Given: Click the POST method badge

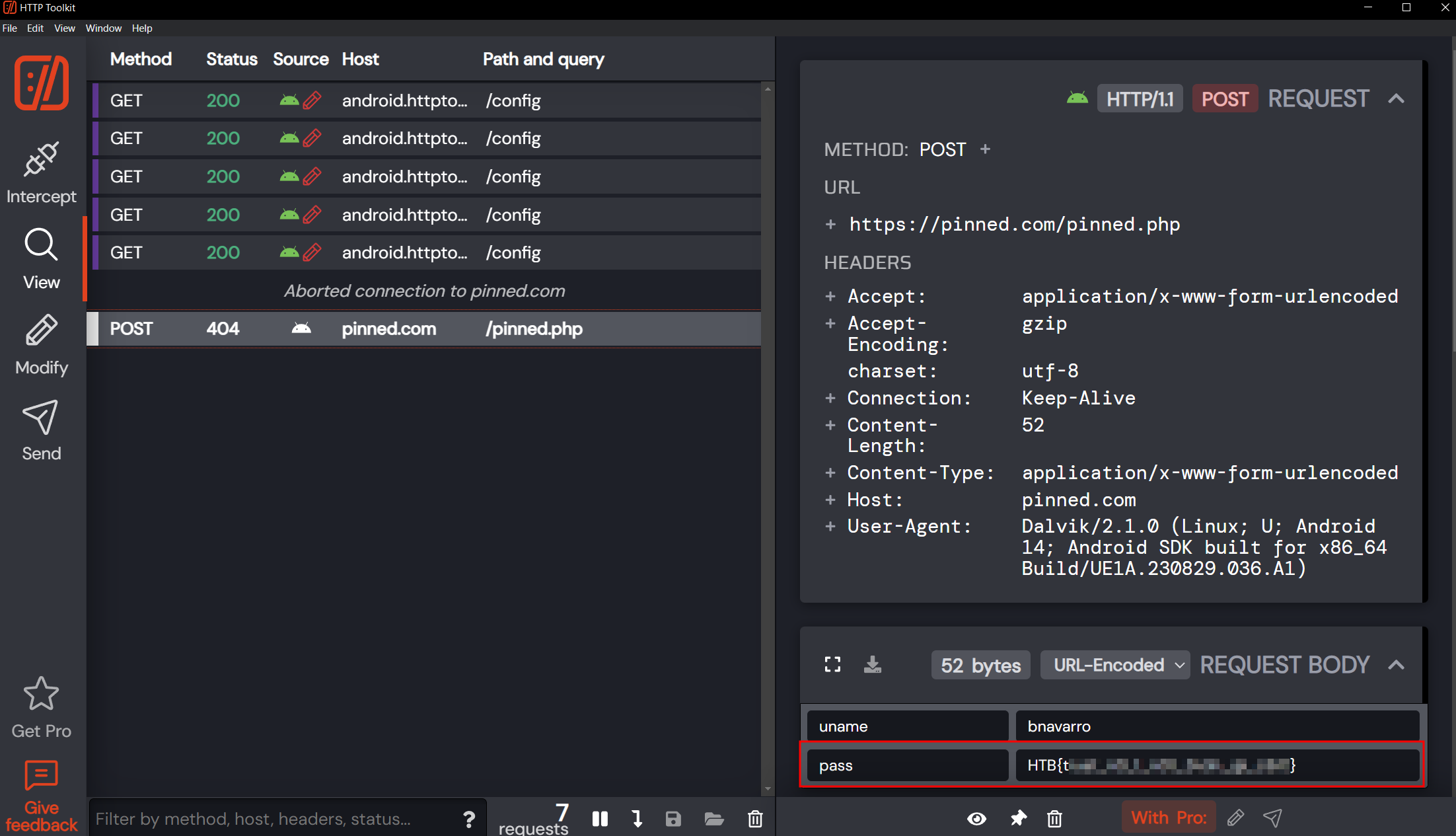Looking at the screenshot, I should click(1225, 99).
